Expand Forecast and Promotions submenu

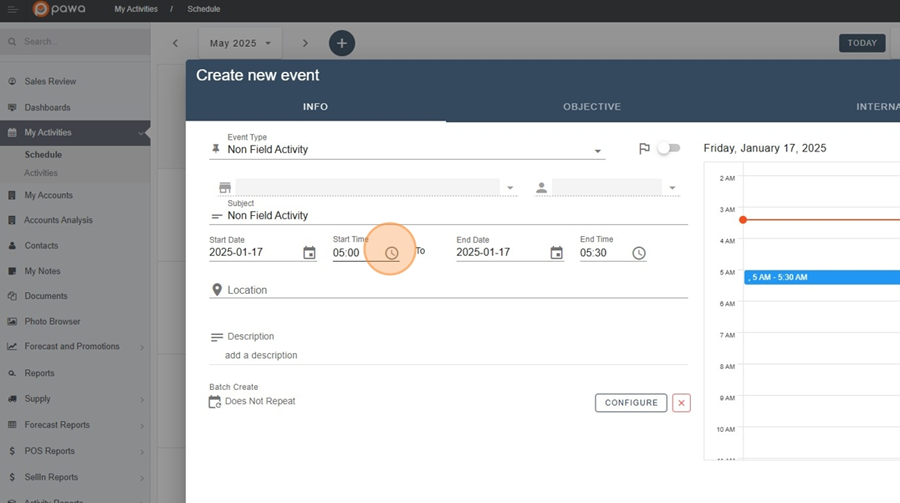click(x=142, y=347)
